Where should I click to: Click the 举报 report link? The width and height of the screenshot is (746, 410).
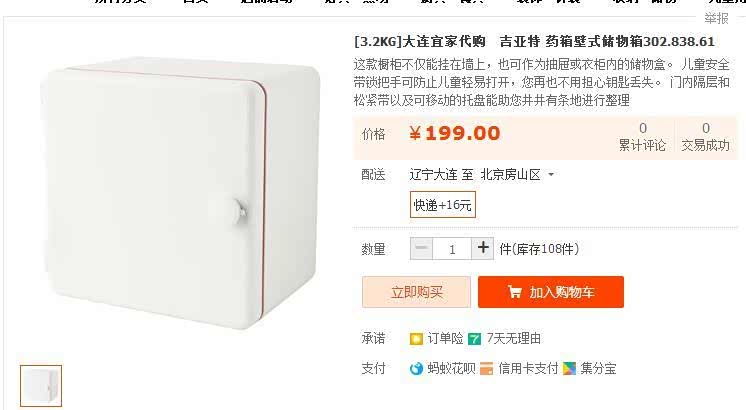pyautogui.click(x=716, y=19)
